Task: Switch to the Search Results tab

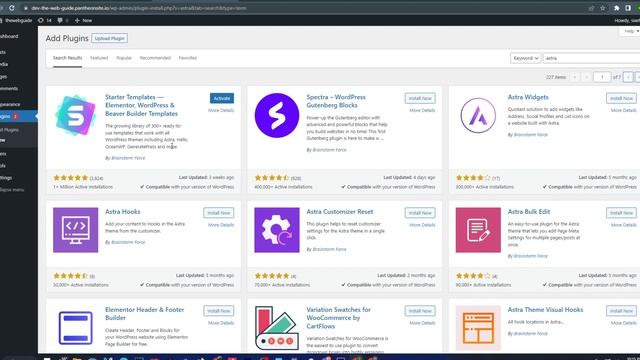Action: coord(67,58)
